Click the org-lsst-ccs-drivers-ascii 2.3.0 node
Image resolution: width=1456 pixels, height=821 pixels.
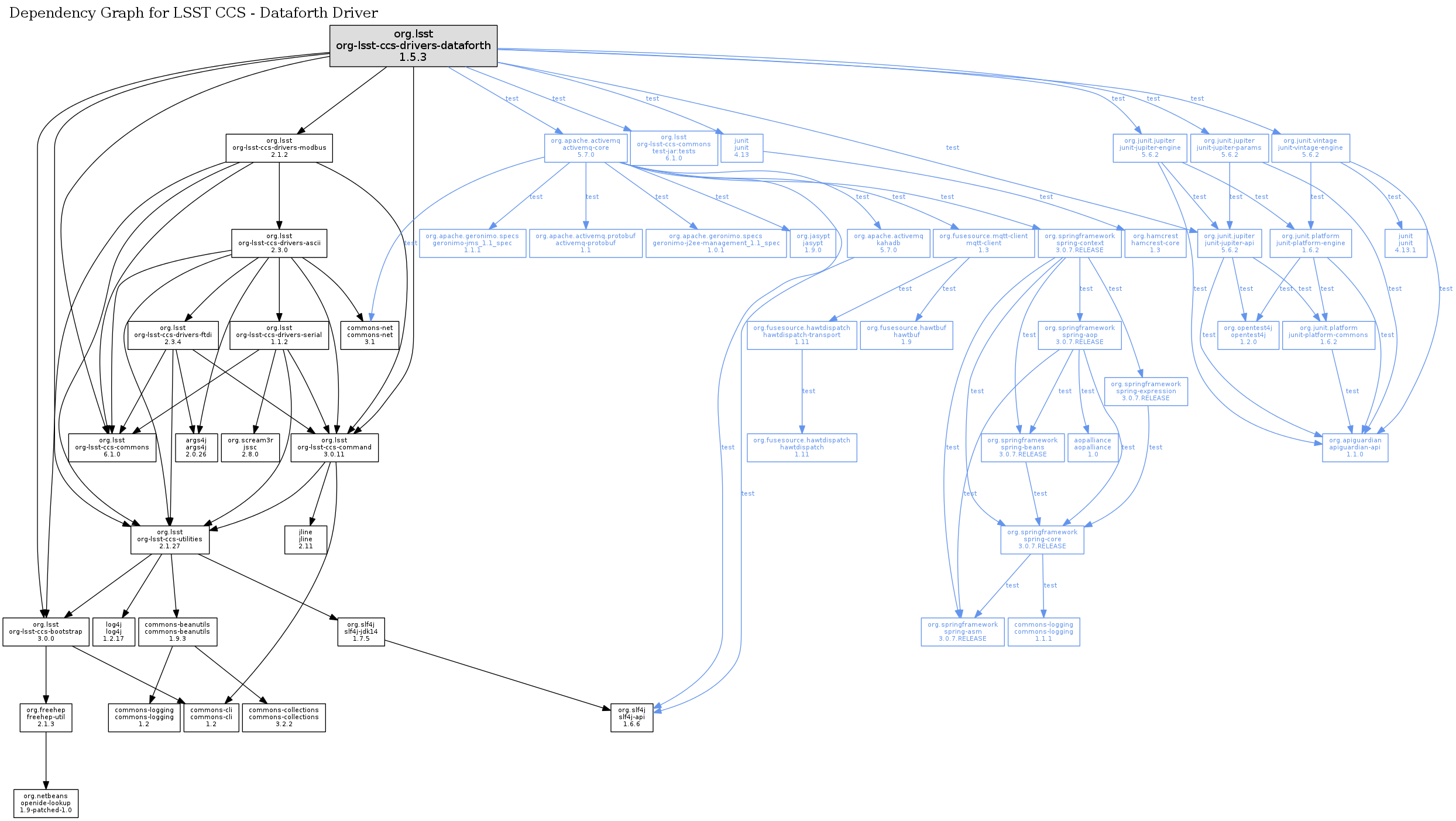point(279,243)
